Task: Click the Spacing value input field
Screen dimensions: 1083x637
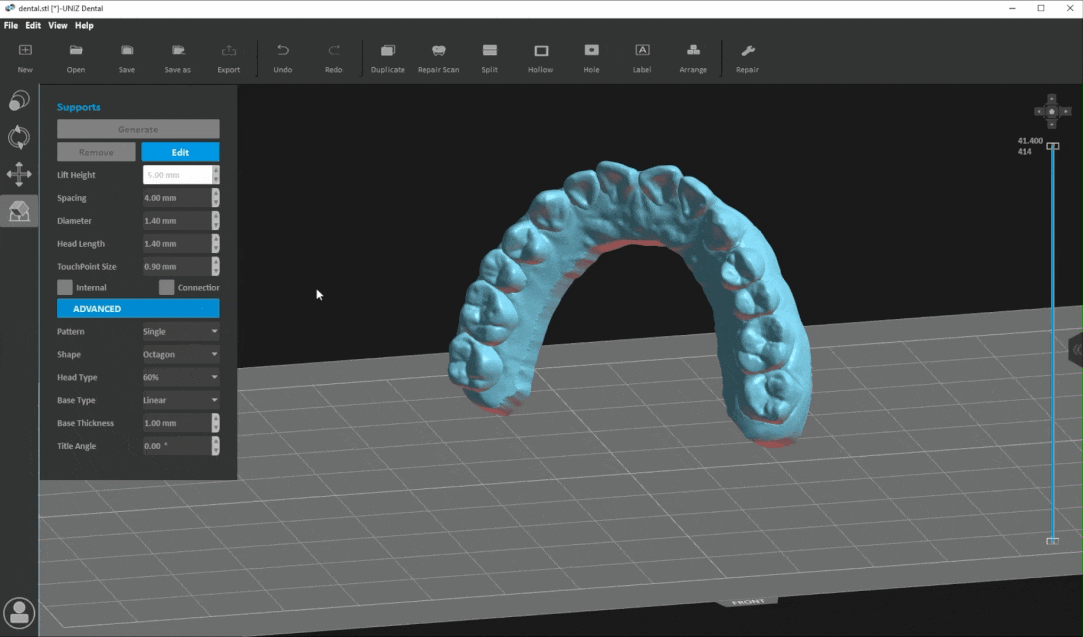Action: (176, 198)
